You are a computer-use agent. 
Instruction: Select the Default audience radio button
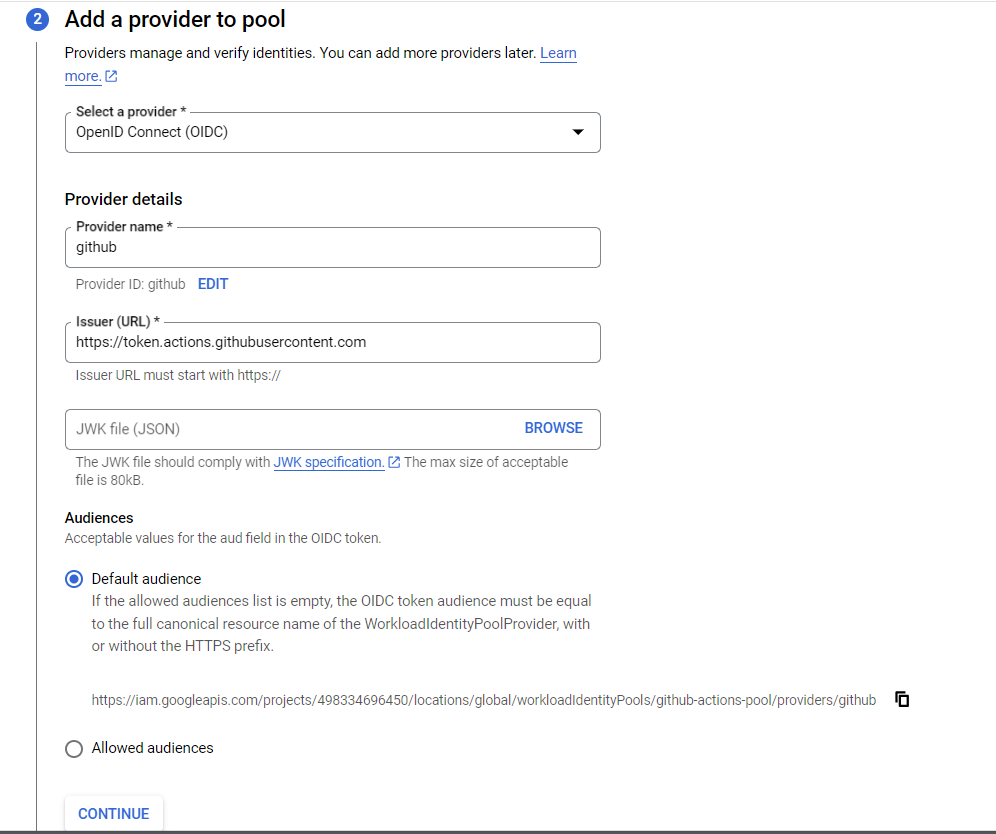(x=74, y=578)
